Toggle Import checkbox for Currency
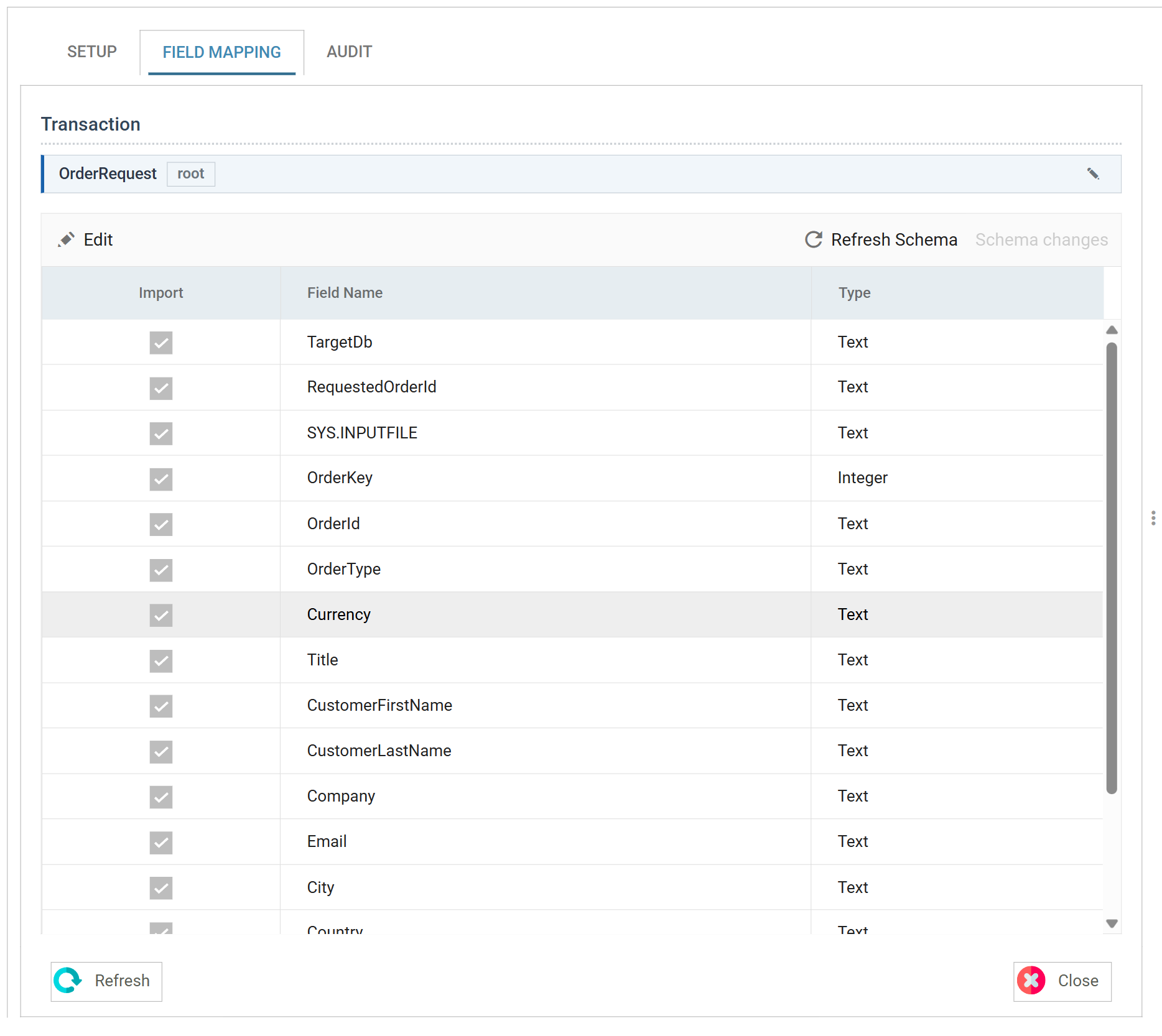This screenshot has width=1162, height=1036. [x=161, y=614]
